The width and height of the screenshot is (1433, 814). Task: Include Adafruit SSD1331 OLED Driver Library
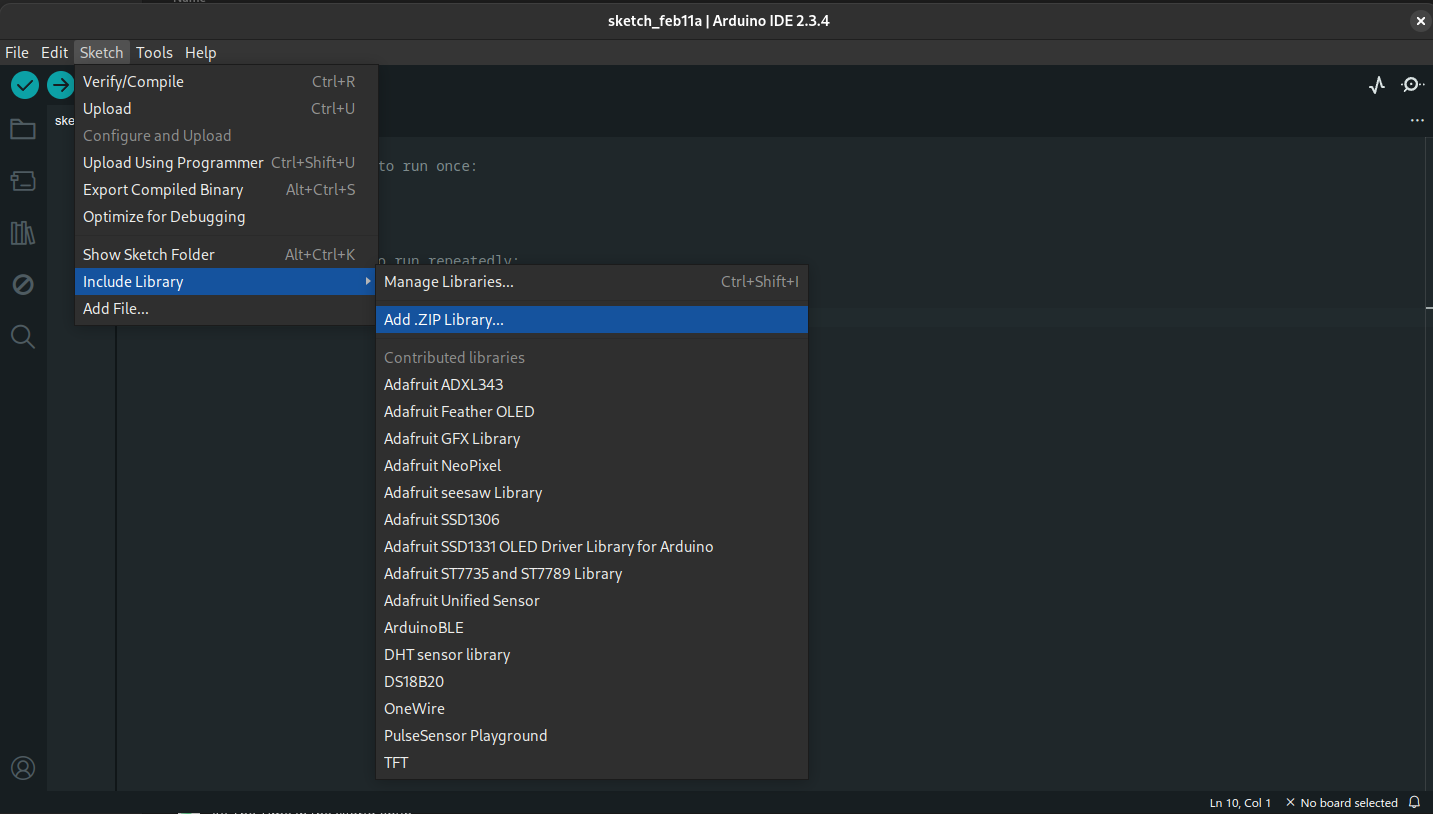592,547
